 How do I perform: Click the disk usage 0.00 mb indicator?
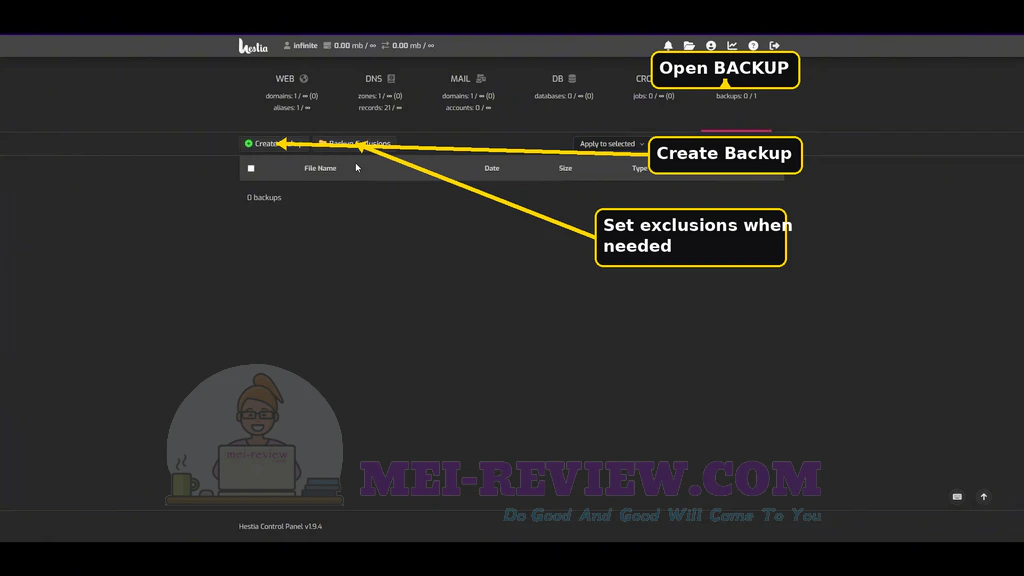pyautogui.click(x=350, y=46)
